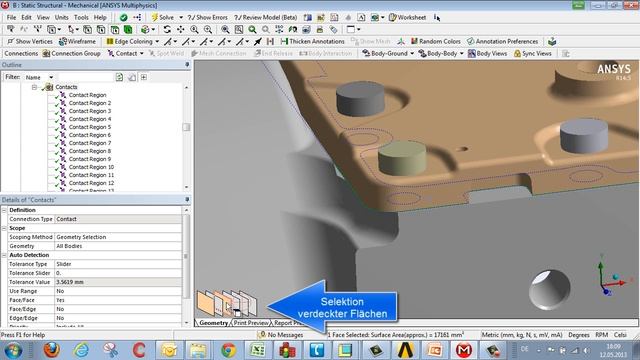This screenshot has width=640, height=360.
Task: Open the Solve dropdown arrow
Action: click(181, 18)
